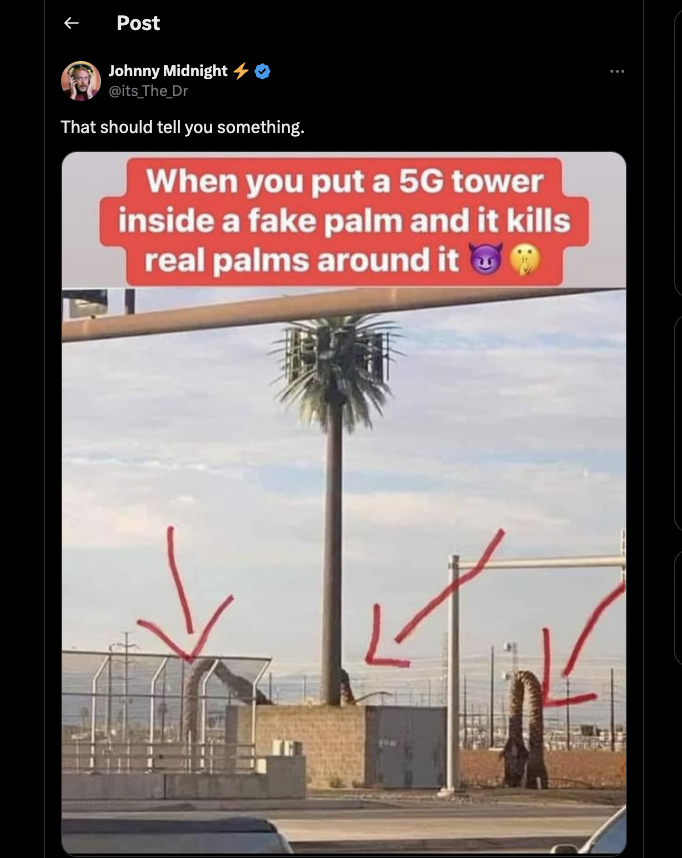Select the text 'That should tell you something.'
The width and height of the screenshot is (682, 858).
(182, 127)
